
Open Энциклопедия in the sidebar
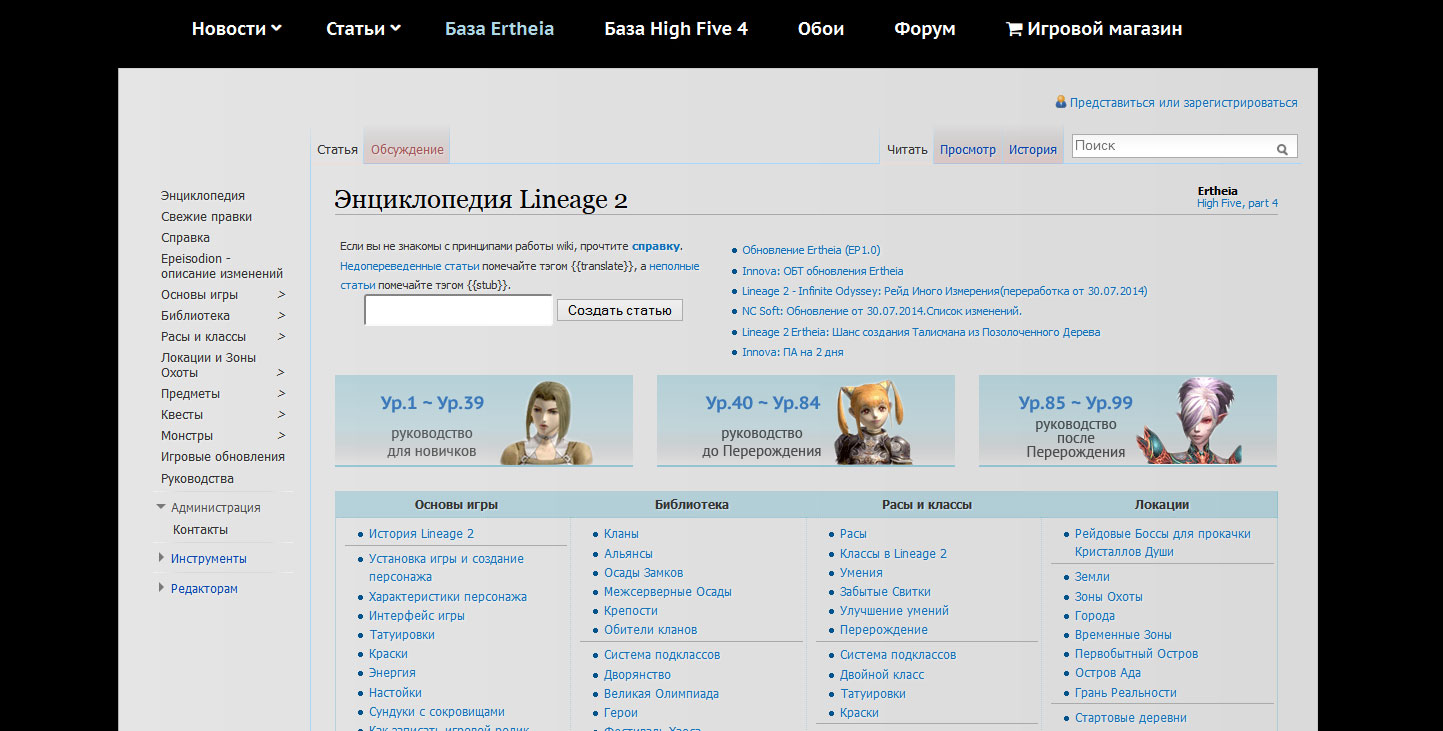click(x=203, y=196)
